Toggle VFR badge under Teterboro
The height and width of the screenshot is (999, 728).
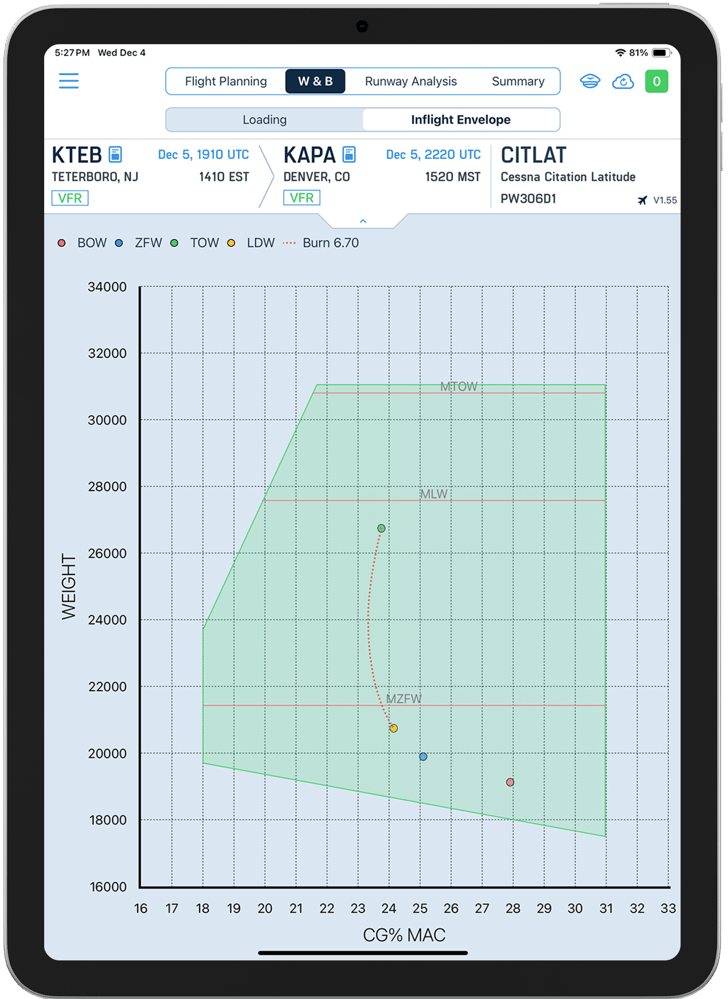coord(70,198)
